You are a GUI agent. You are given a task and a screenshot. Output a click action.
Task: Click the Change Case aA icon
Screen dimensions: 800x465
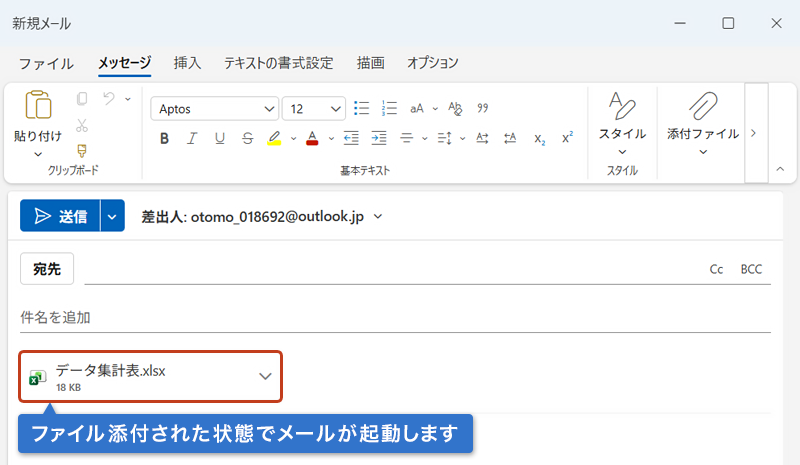pos(417,108)
